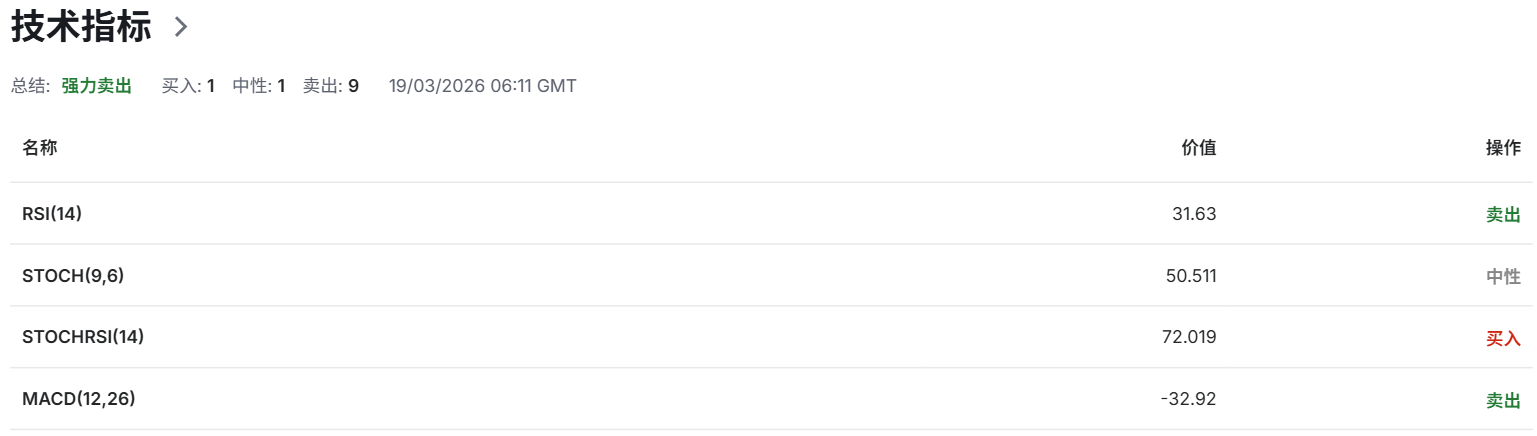Viewport: 1537px width, 436px height.
Task: Click the 强力卖出 summary label
Action: (x=97, y=86)
